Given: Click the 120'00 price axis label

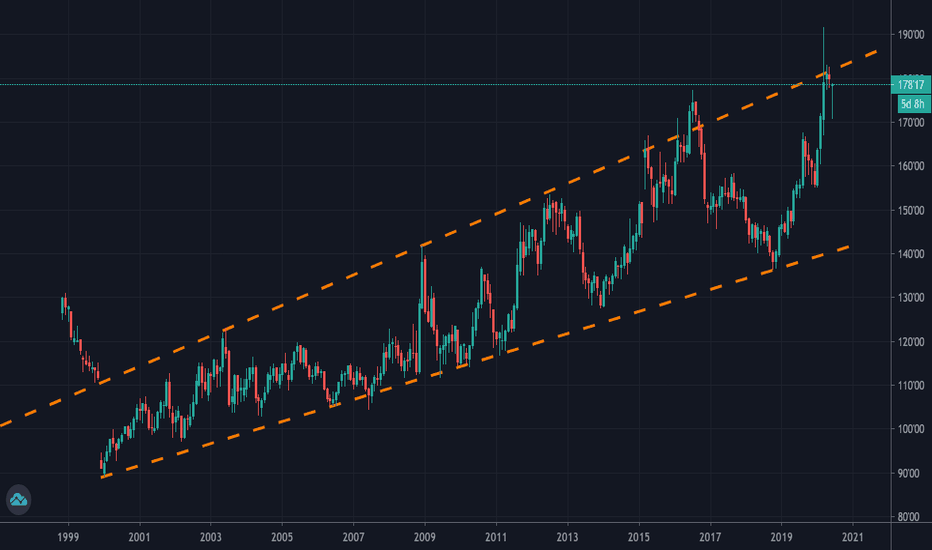Looking at the screenshot, I should tap(911, 342).
